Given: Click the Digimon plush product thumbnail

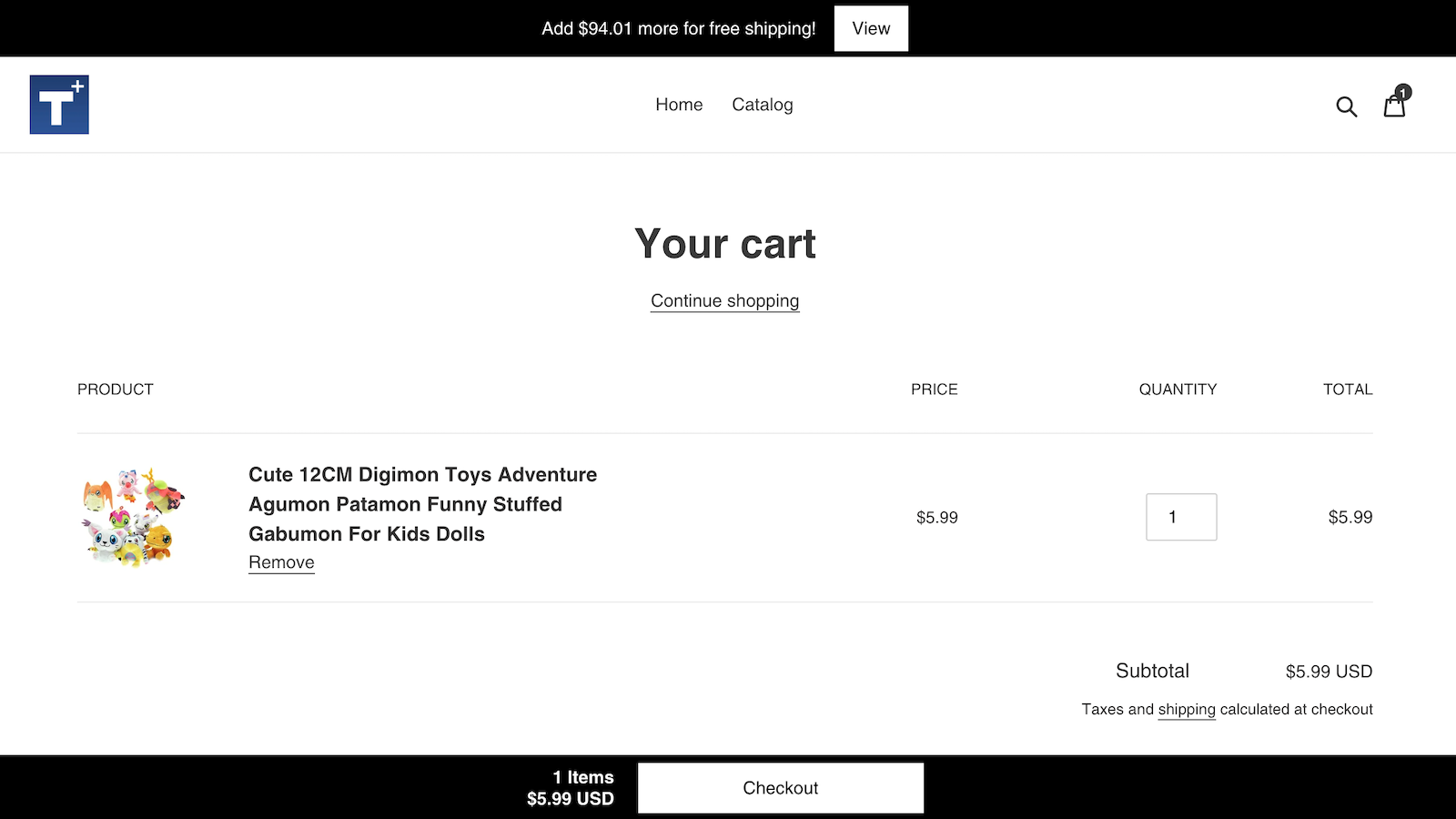Looking at the screenshot, I should click(133, 517).
